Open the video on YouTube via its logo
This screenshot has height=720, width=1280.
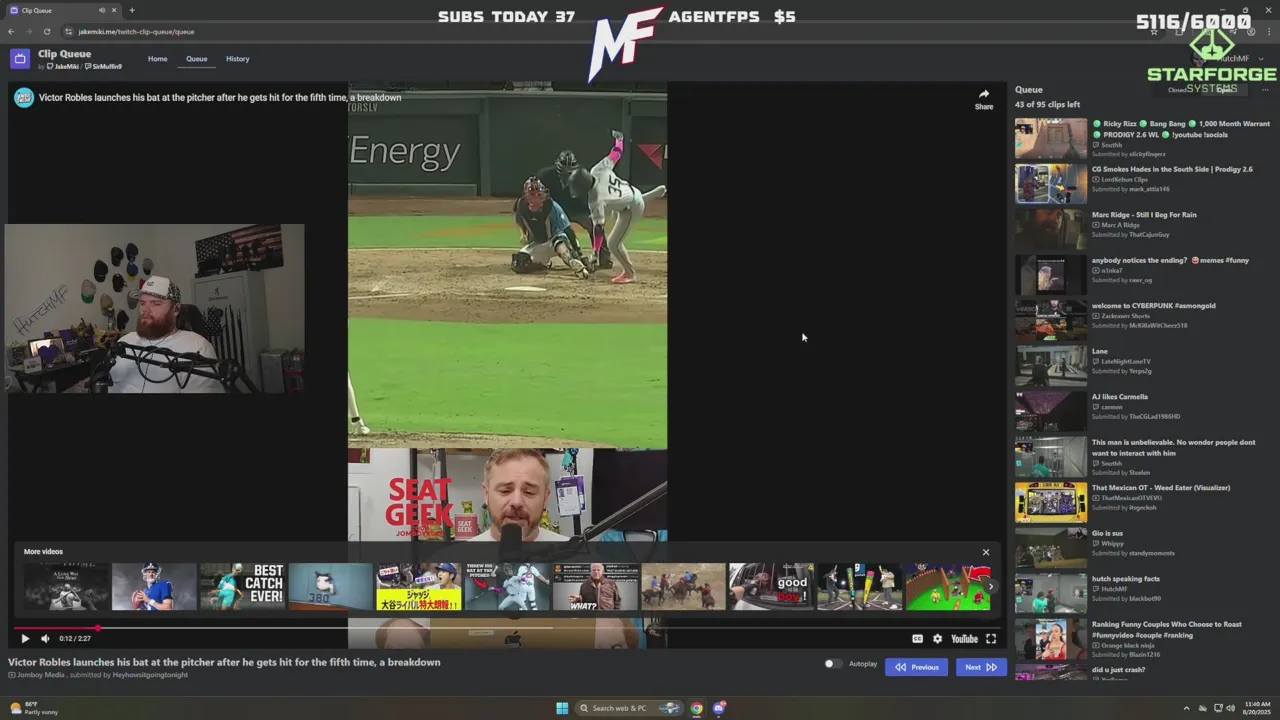click(964, 638)
